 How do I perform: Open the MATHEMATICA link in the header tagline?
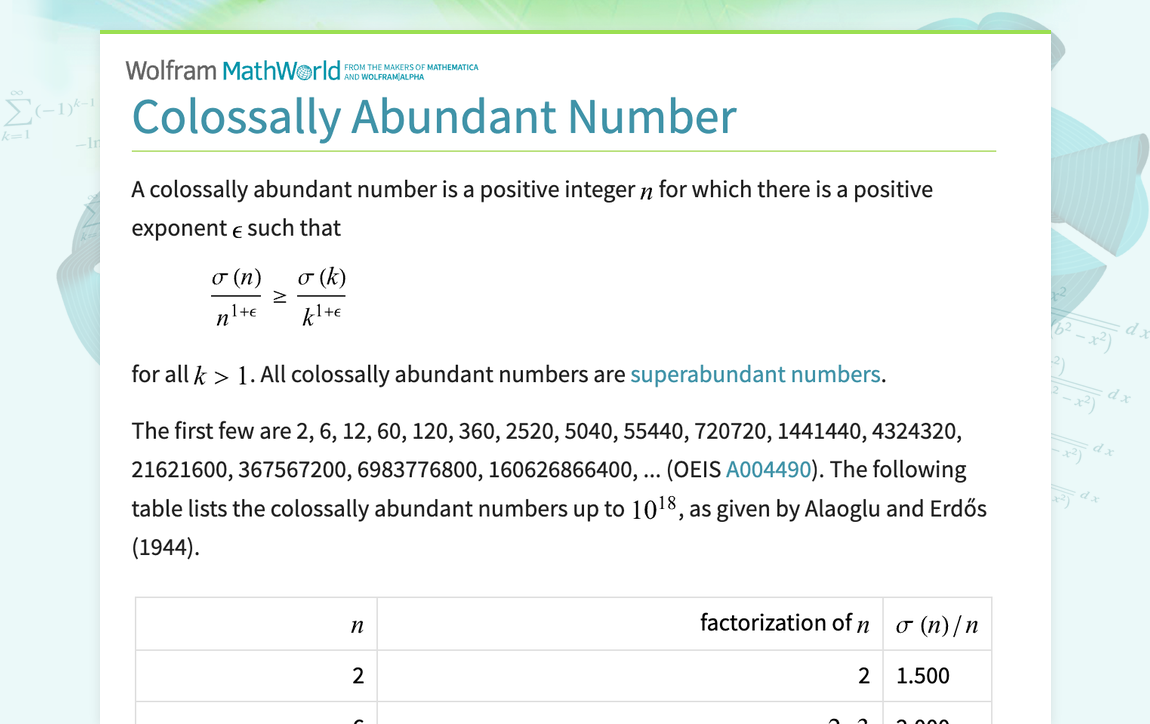(x=451, y=65)
